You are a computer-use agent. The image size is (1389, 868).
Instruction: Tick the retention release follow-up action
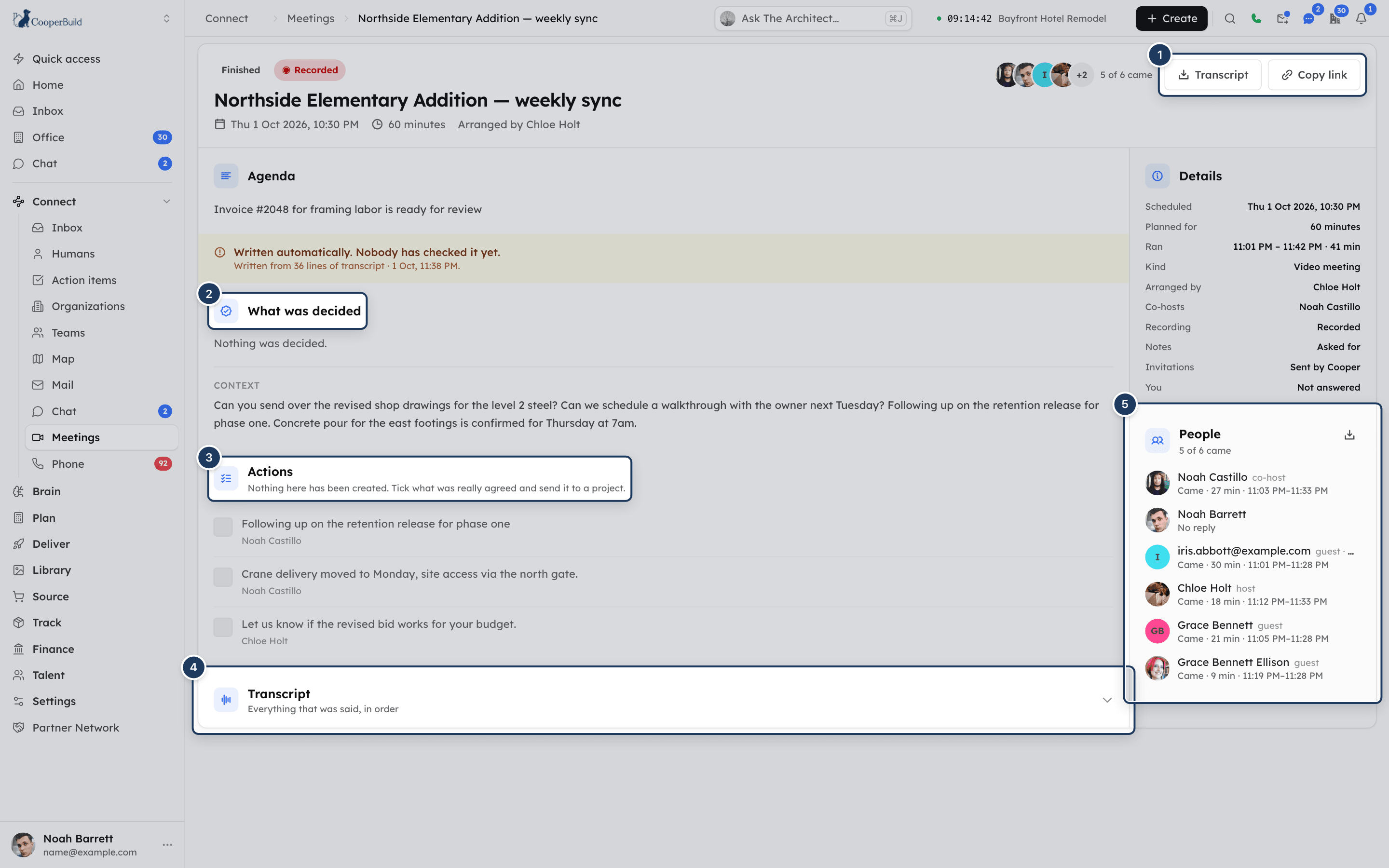coord(223,527)
